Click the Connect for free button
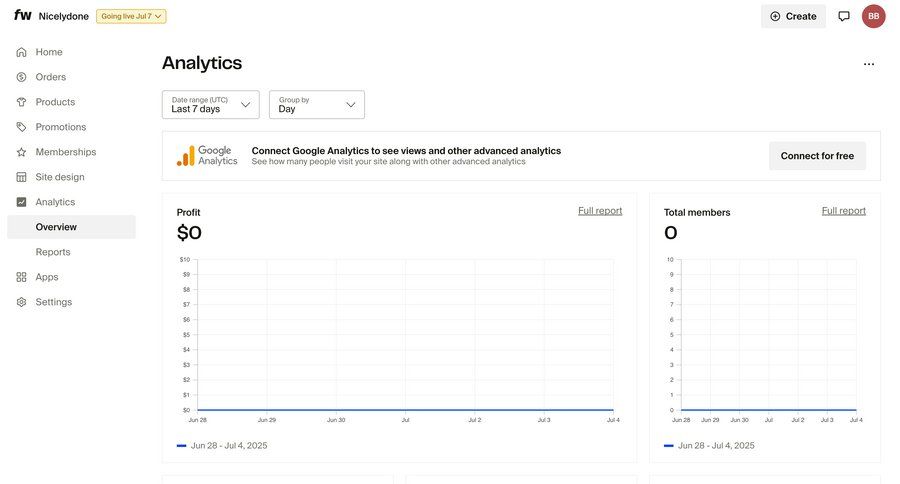 817,156
